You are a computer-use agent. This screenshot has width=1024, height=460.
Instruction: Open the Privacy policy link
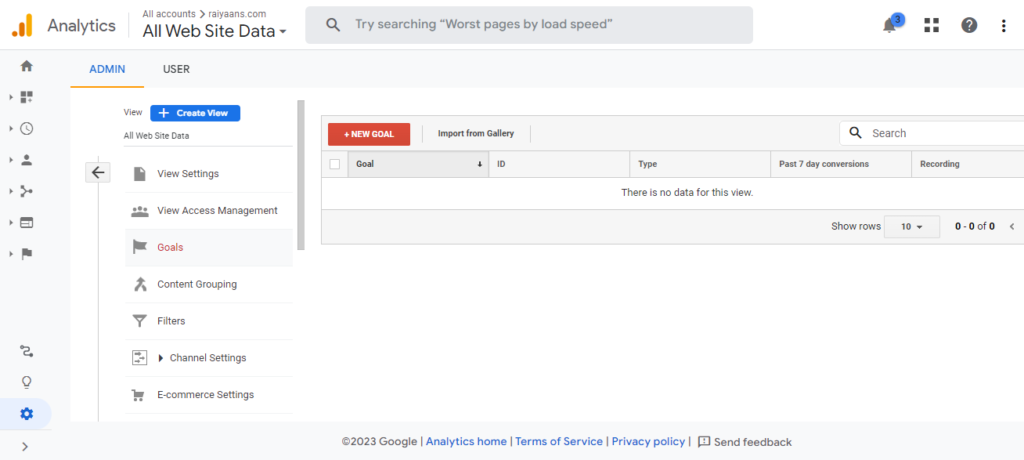point(648,442)
